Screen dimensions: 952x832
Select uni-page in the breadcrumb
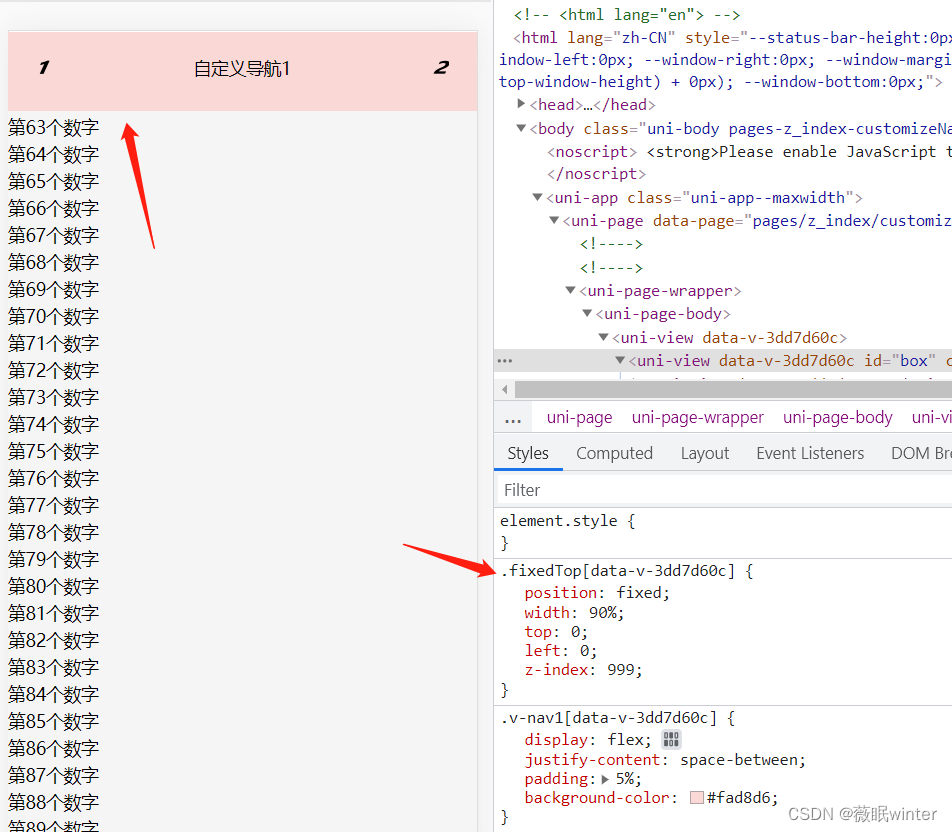pos(579,418)
